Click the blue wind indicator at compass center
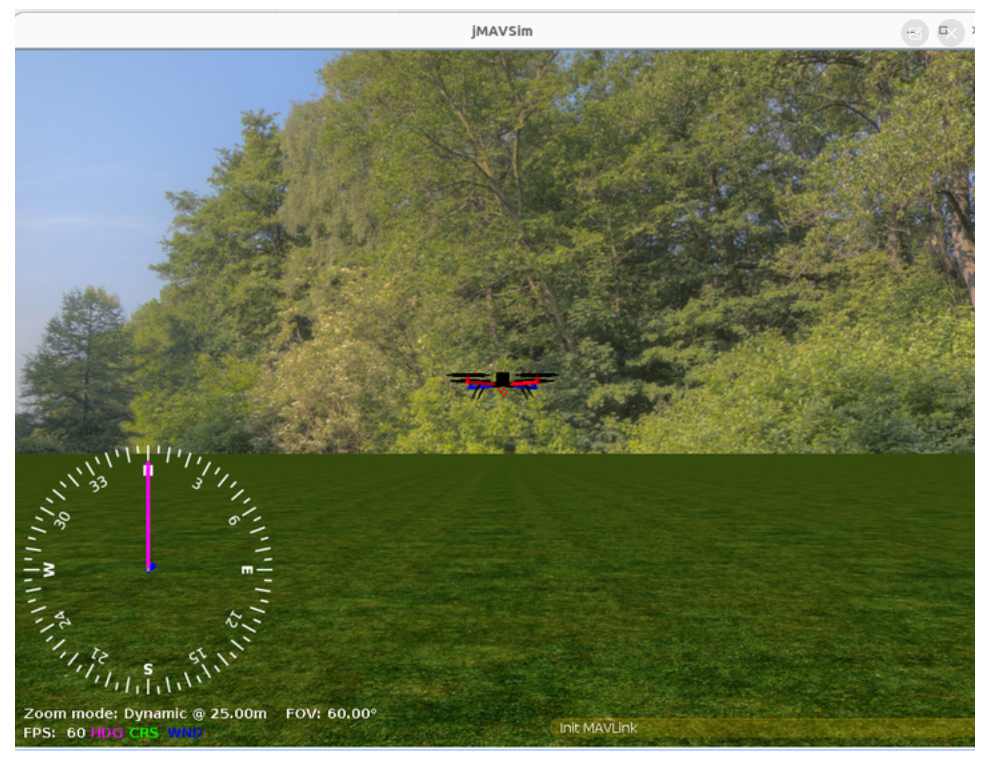 pyautogui.click(x=152, y=568)
